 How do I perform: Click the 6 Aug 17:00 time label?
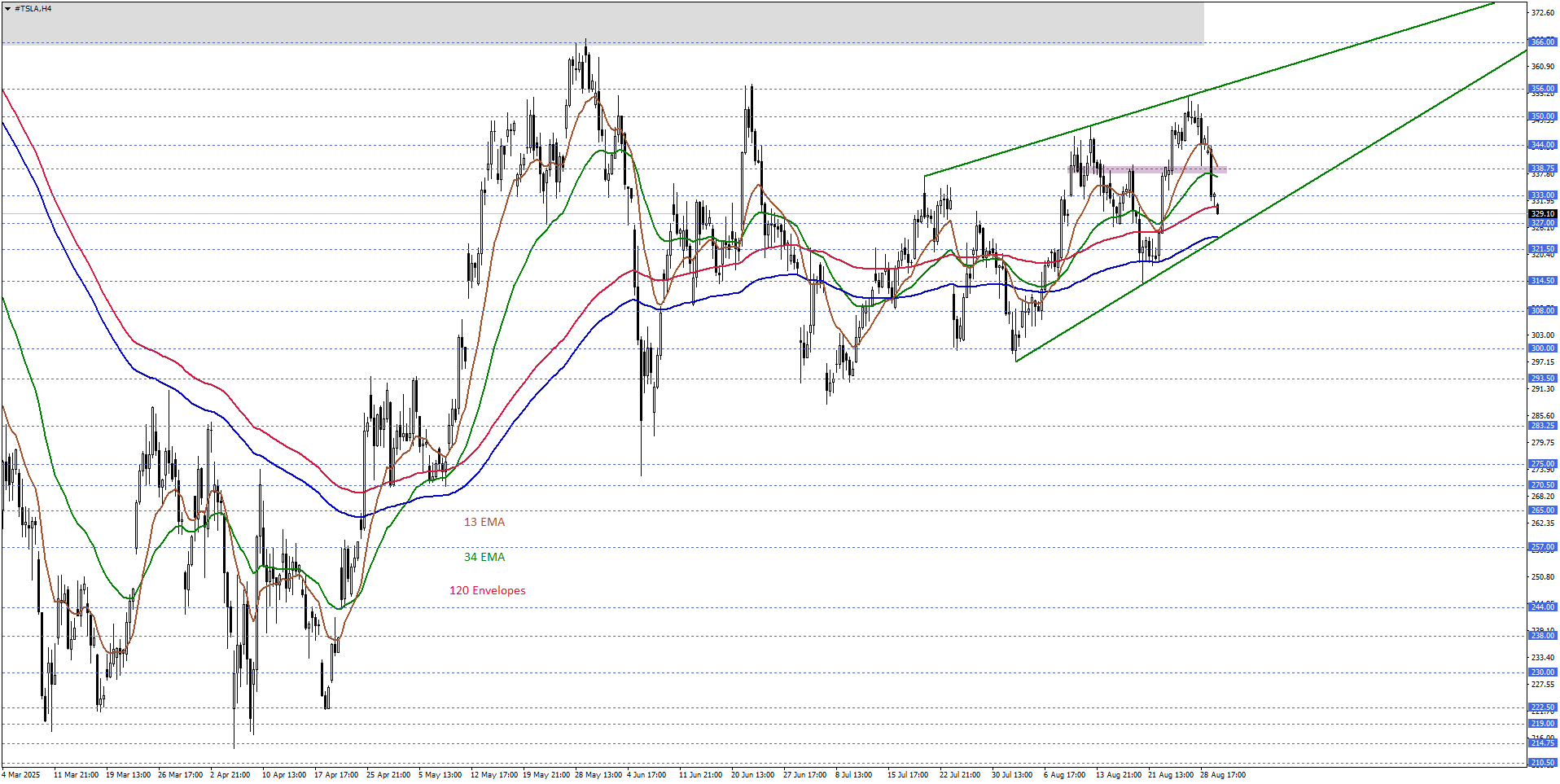point(1065,775)
